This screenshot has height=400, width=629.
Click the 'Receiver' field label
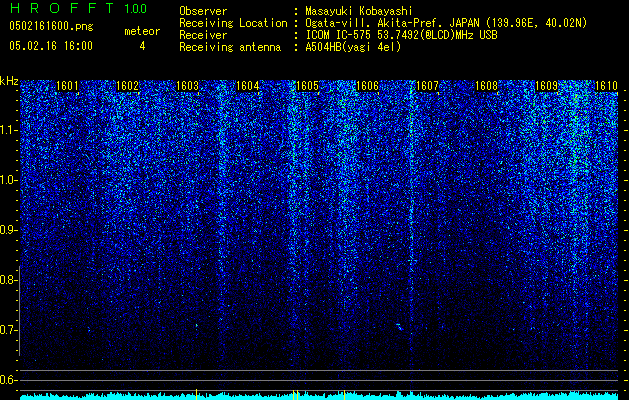[x=203, y=35]
